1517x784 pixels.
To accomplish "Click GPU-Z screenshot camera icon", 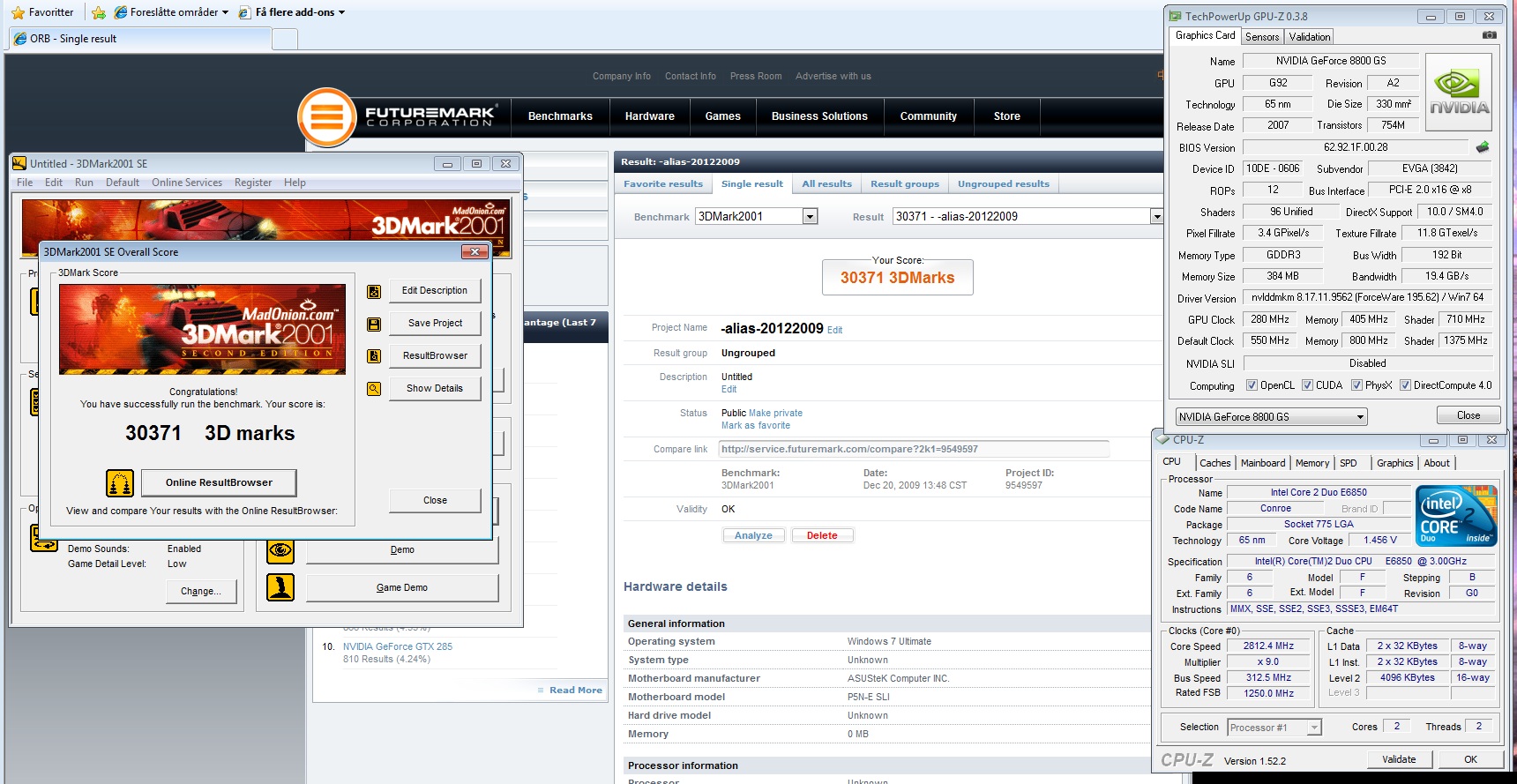I will tap(1490, 35).
